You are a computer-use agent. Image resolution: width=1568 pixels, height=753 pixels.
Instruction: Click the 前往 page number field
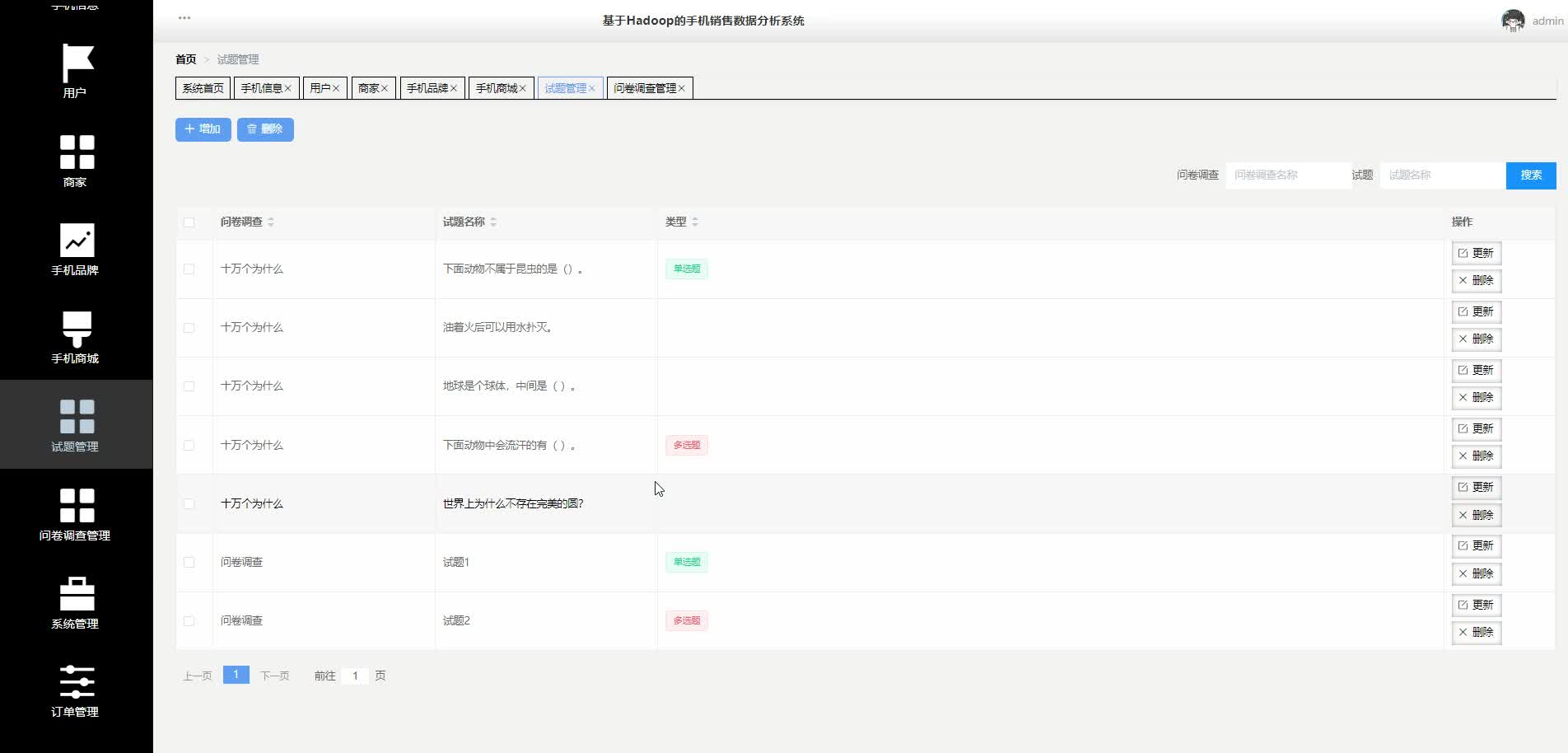pyautogui.click(x=355, y=676)
